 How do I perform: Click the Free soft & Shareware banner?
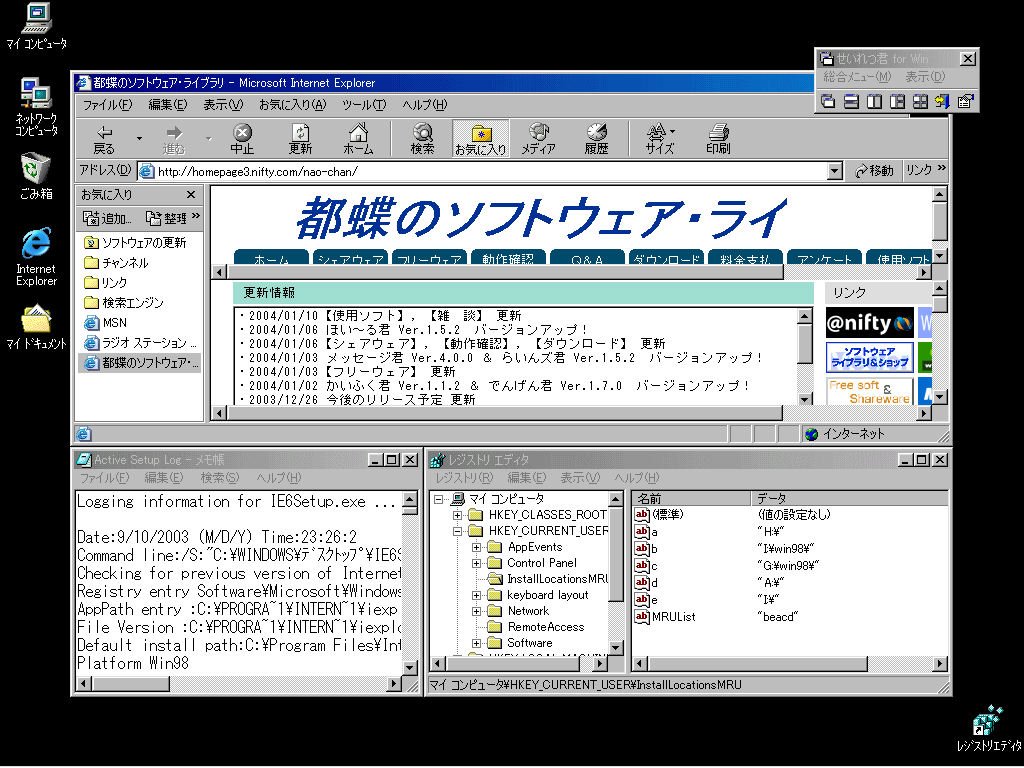pyautogui.click(x=869, y=391)
